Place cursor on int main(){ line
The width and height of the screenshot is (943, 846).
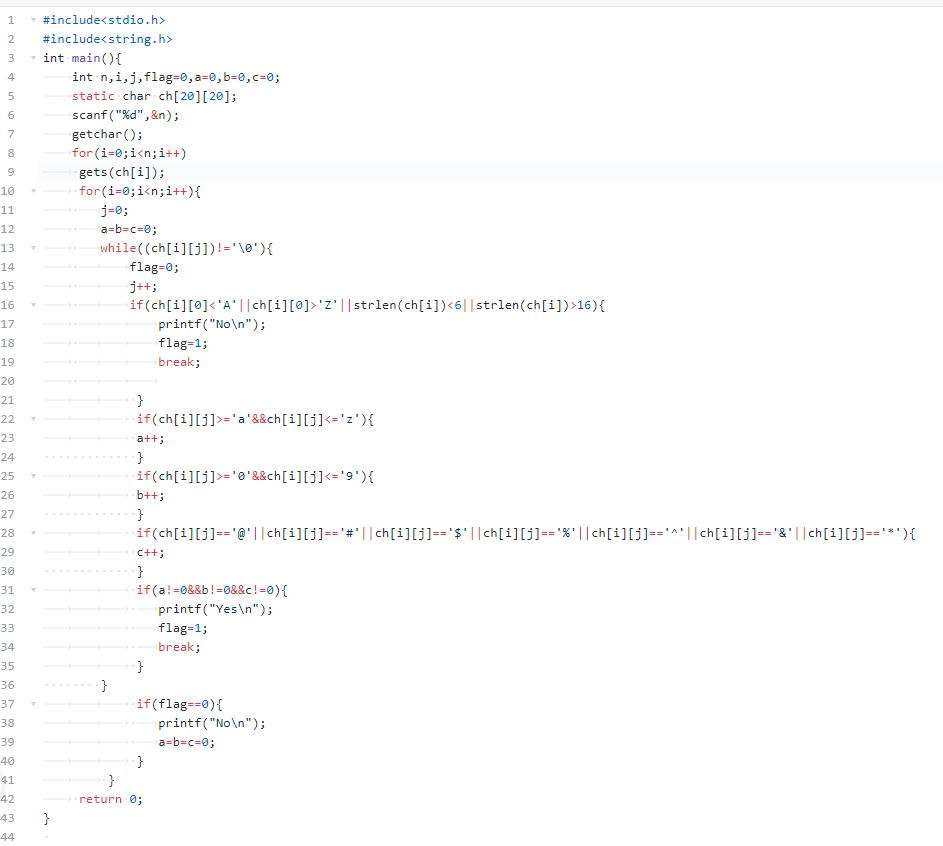(x=82, y=58)
